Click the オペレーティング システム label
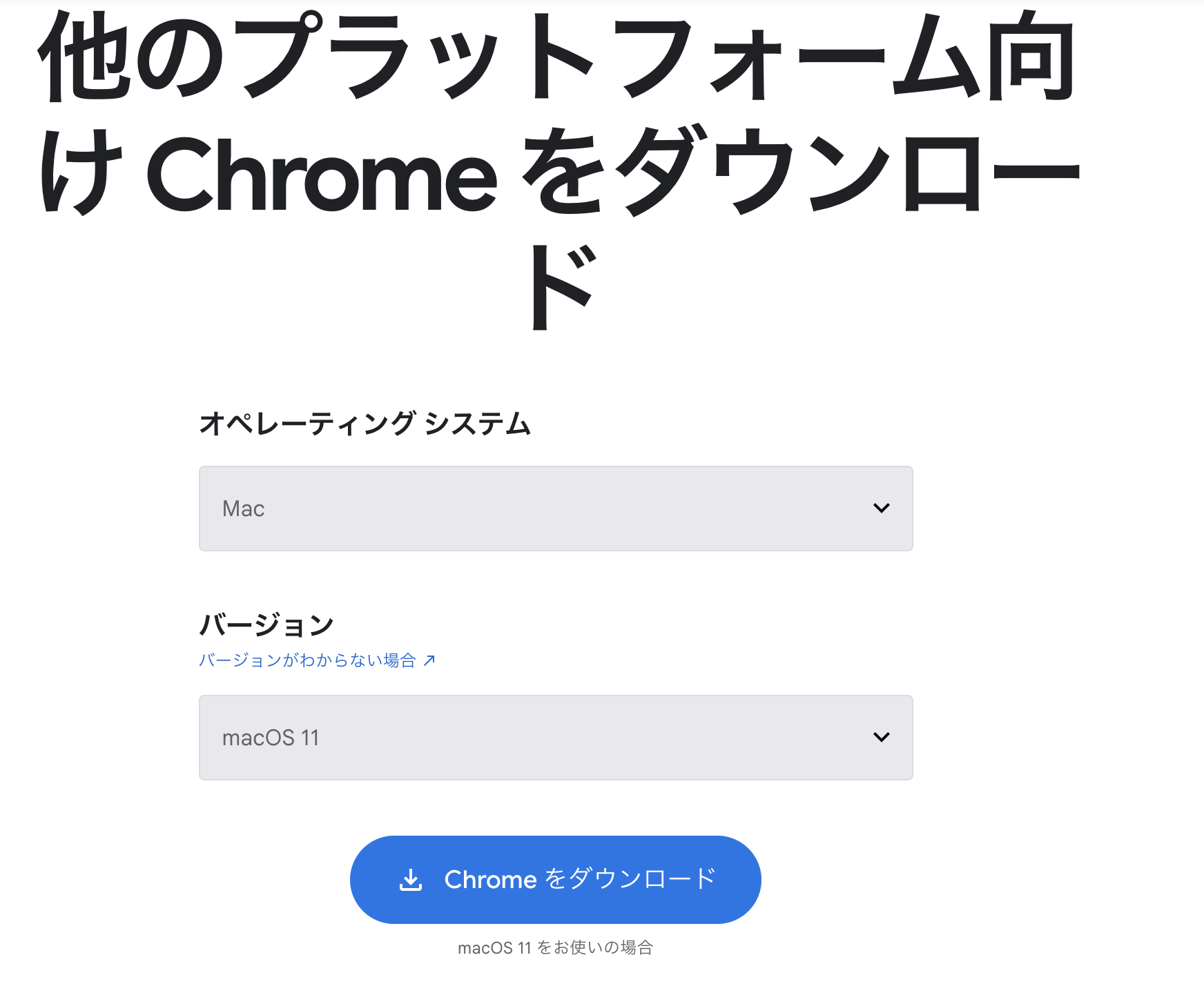 365,424
